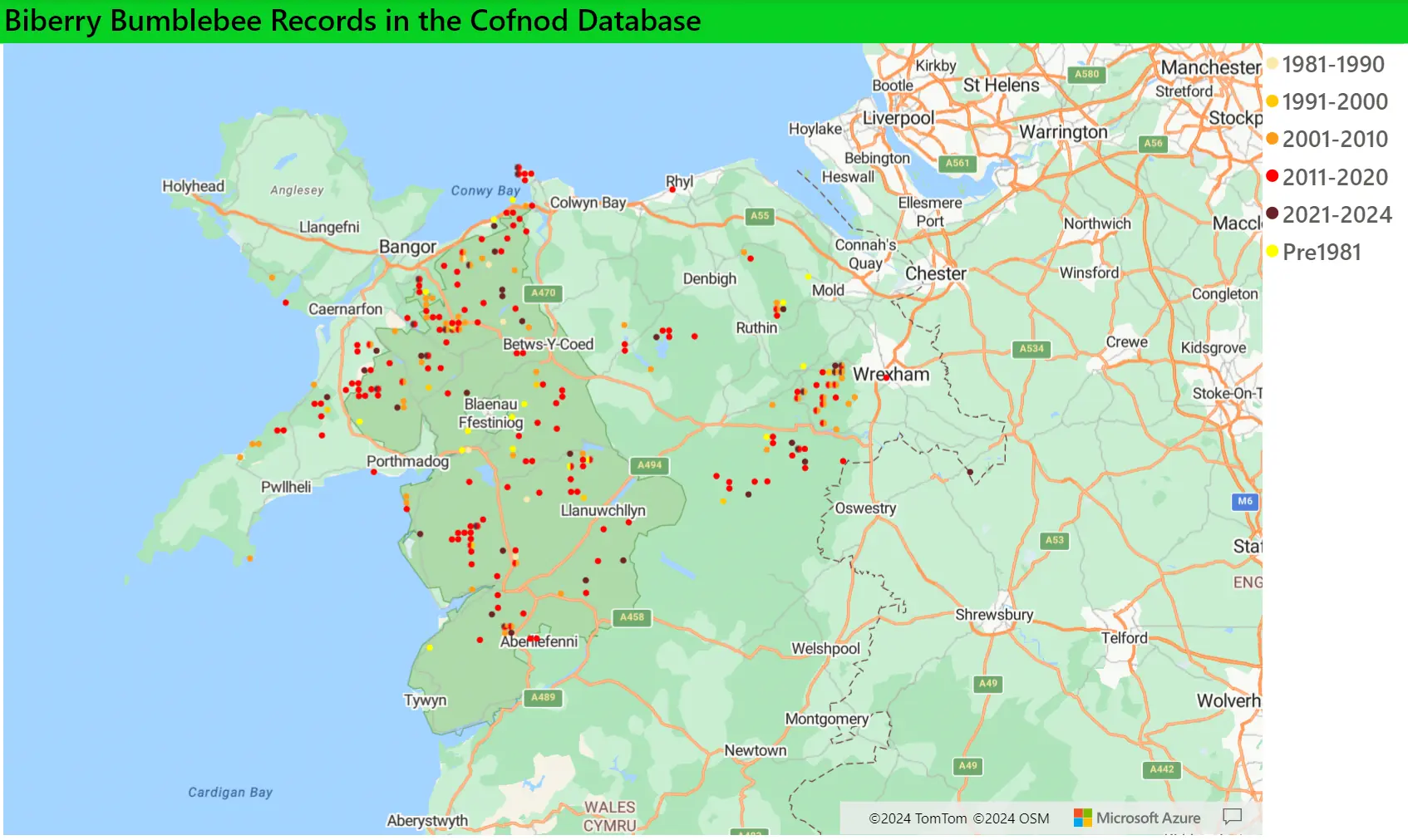This screenshot has height=840, width=1408.
Task: Click the M6 motorway shield
Action: click(x=1244, y=501)
